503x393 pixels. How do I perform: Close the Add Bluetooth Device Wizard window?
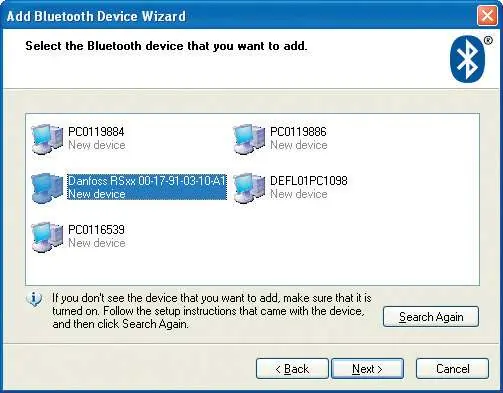487,16
